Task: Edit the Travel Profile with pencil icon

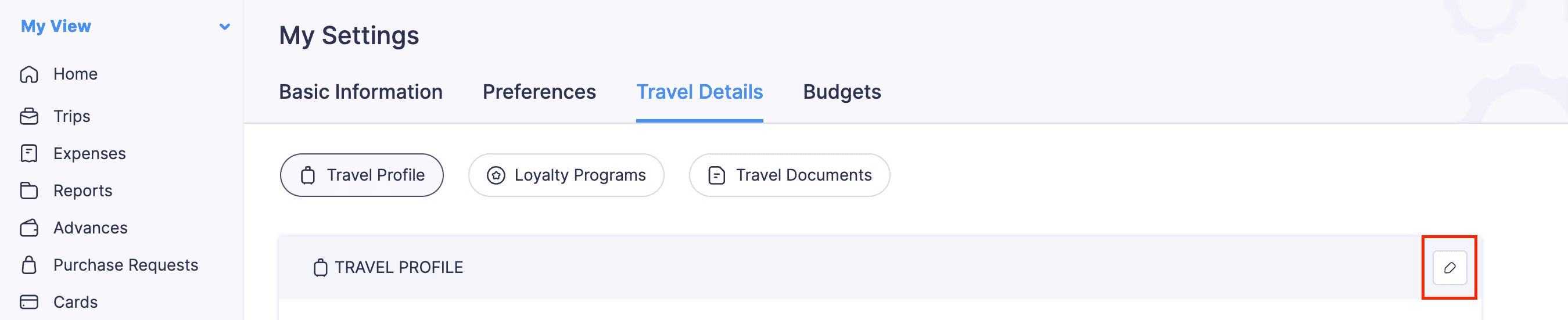Action: [x=1449, y=268]
